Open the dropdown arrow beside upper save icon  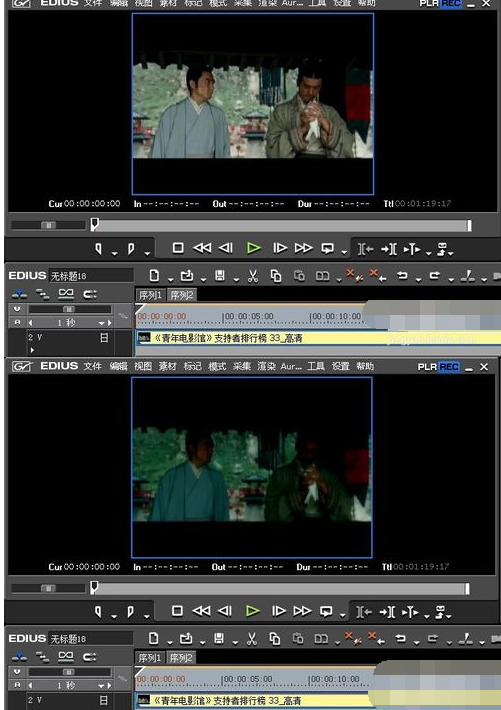tap(236, 280)
